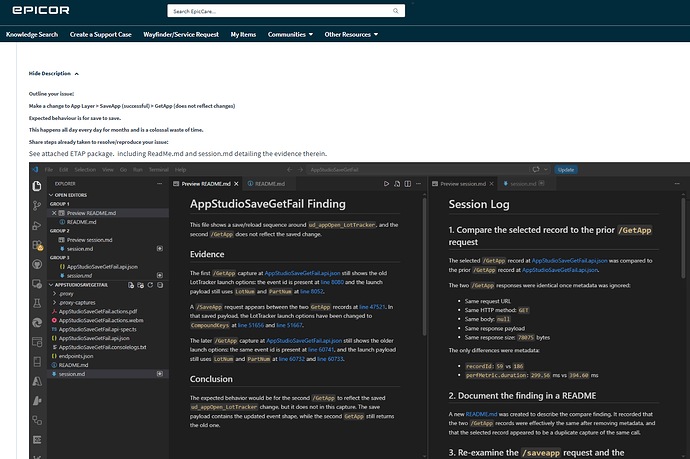
Task: Close the Preview README.md tab
Action: (x=236, y=184)
